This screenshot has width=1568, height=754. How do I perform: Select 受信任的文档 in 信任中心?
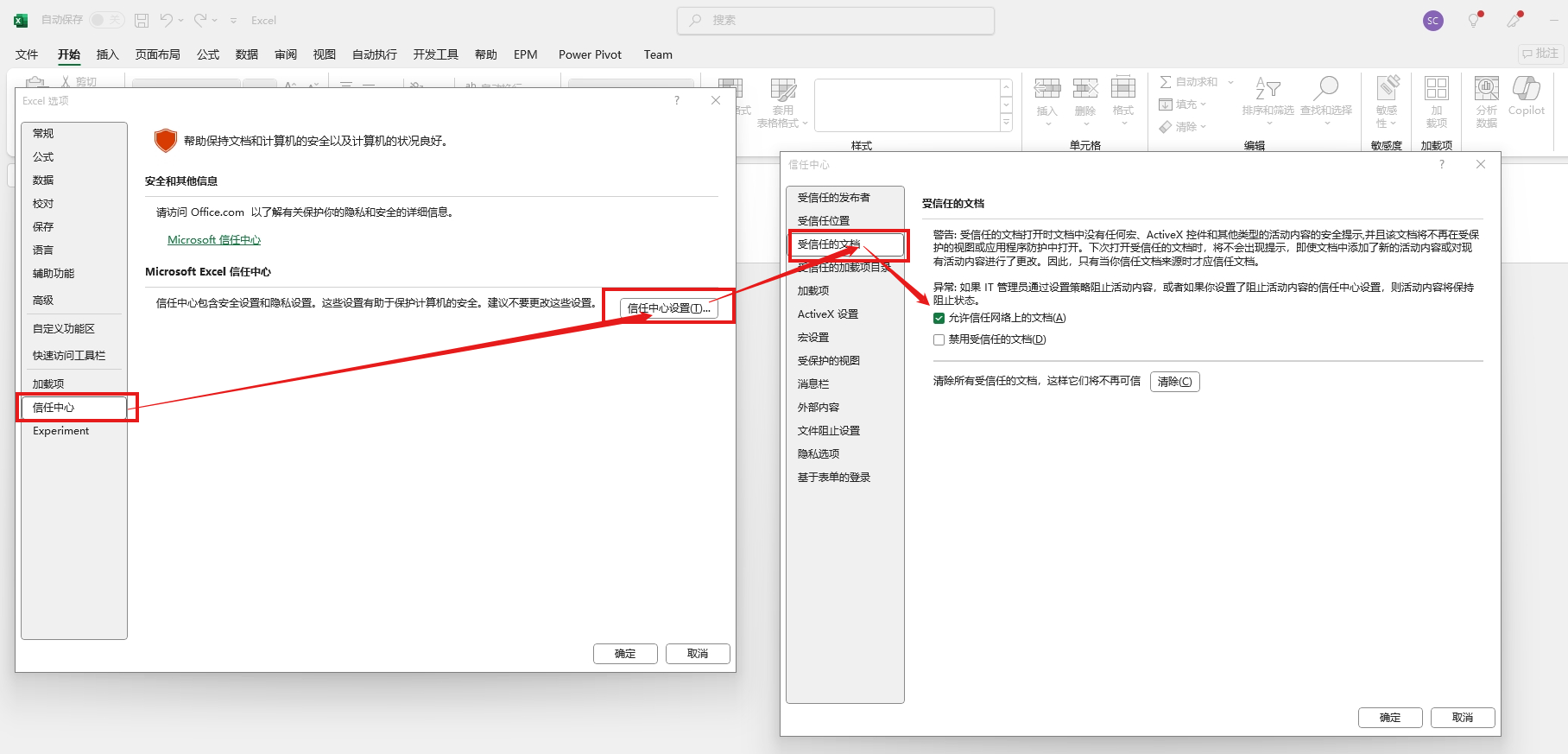pyautogui.click(x=846, y=244)
